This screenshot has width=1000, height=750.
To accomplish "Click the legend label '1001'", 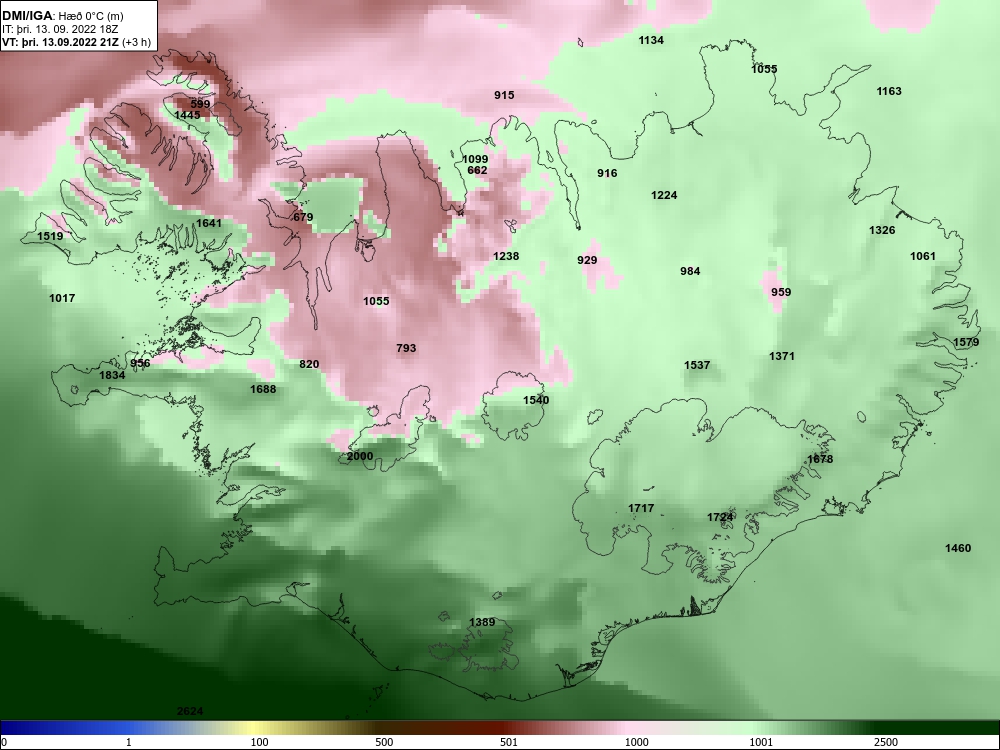I will [761, 742].
